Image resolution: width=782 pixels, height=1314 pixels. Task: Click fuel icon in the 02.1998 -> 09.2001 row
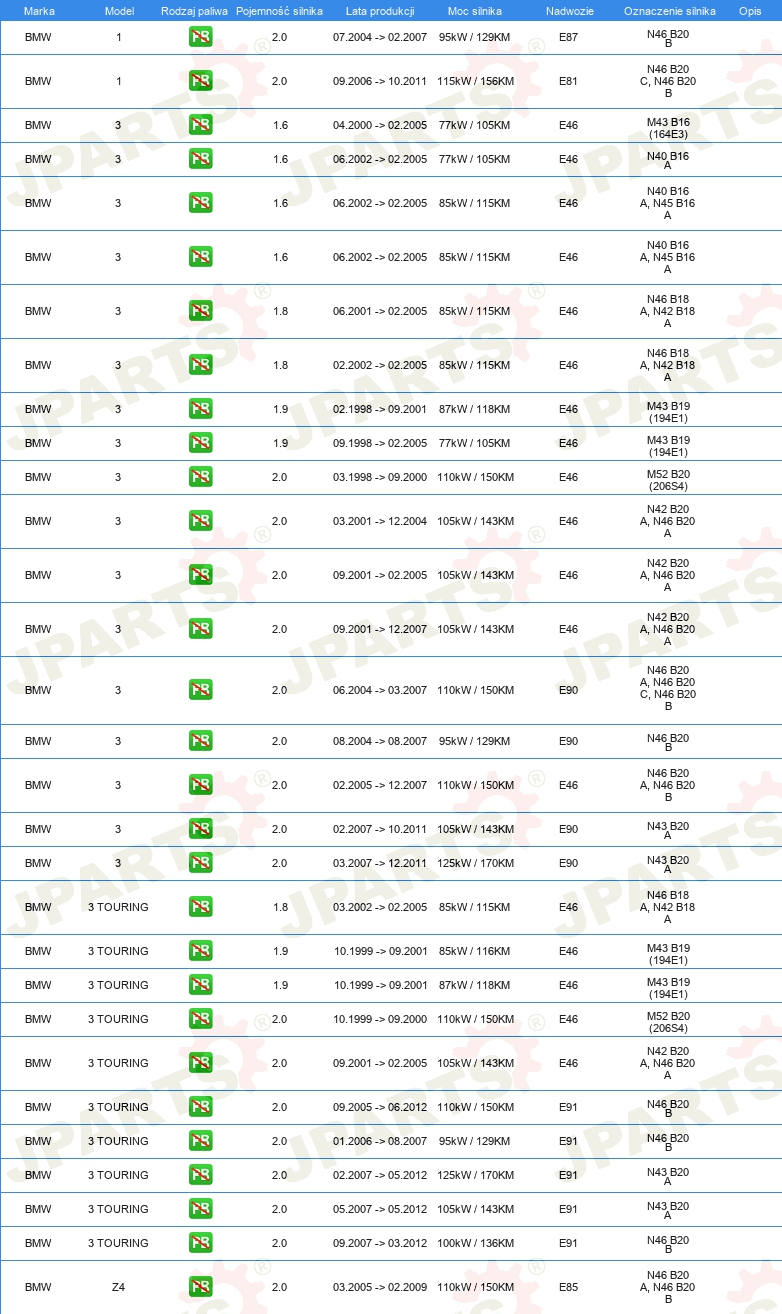[200, 409]
